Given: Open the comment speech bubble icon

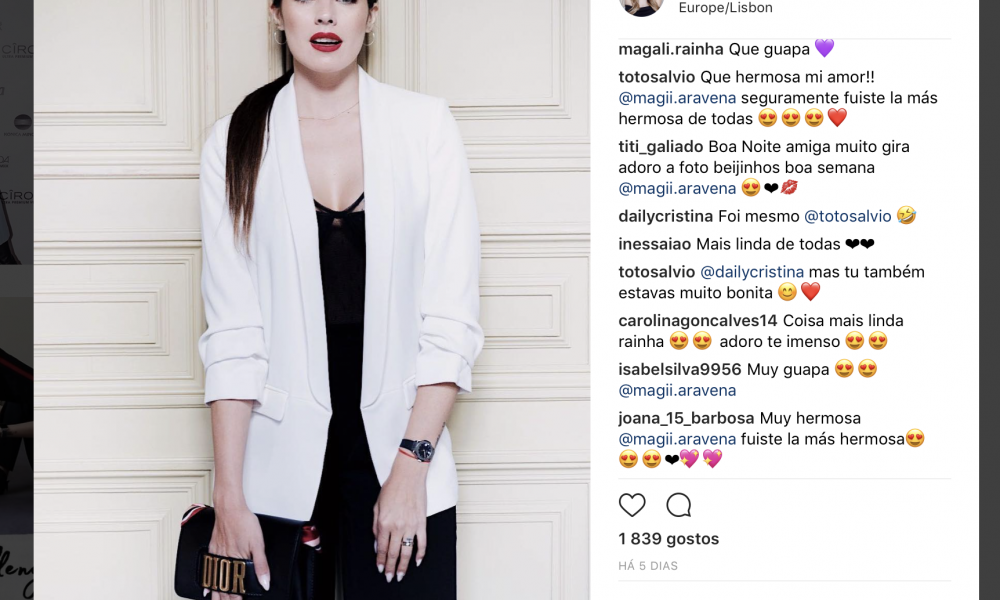Looking at the screenshot, I should coord(679,505).
